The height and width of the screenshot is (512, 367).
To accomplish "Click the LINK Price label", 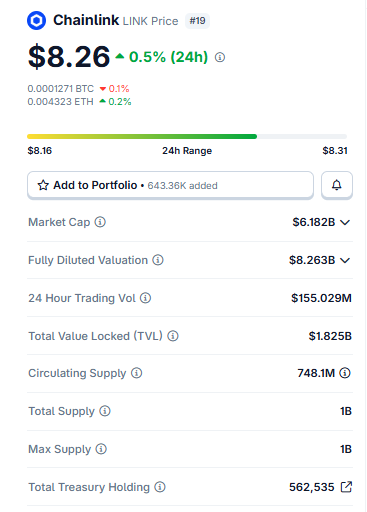I will pos(150,21).
